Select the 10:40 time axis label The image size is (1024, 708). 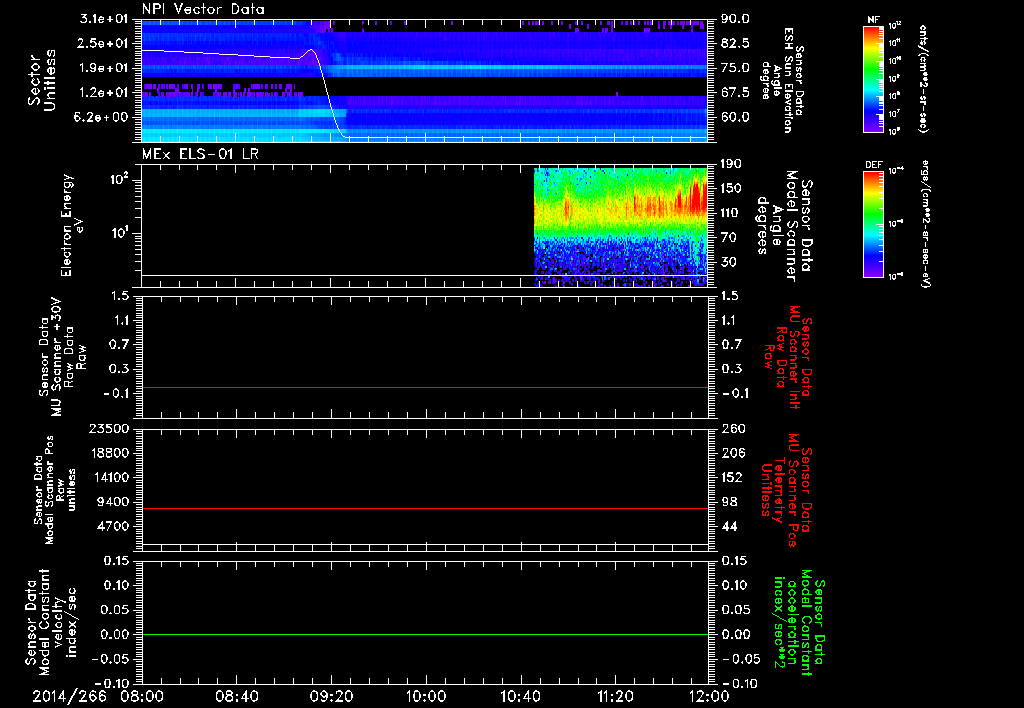pyautogui.click(x=521, y=695)
